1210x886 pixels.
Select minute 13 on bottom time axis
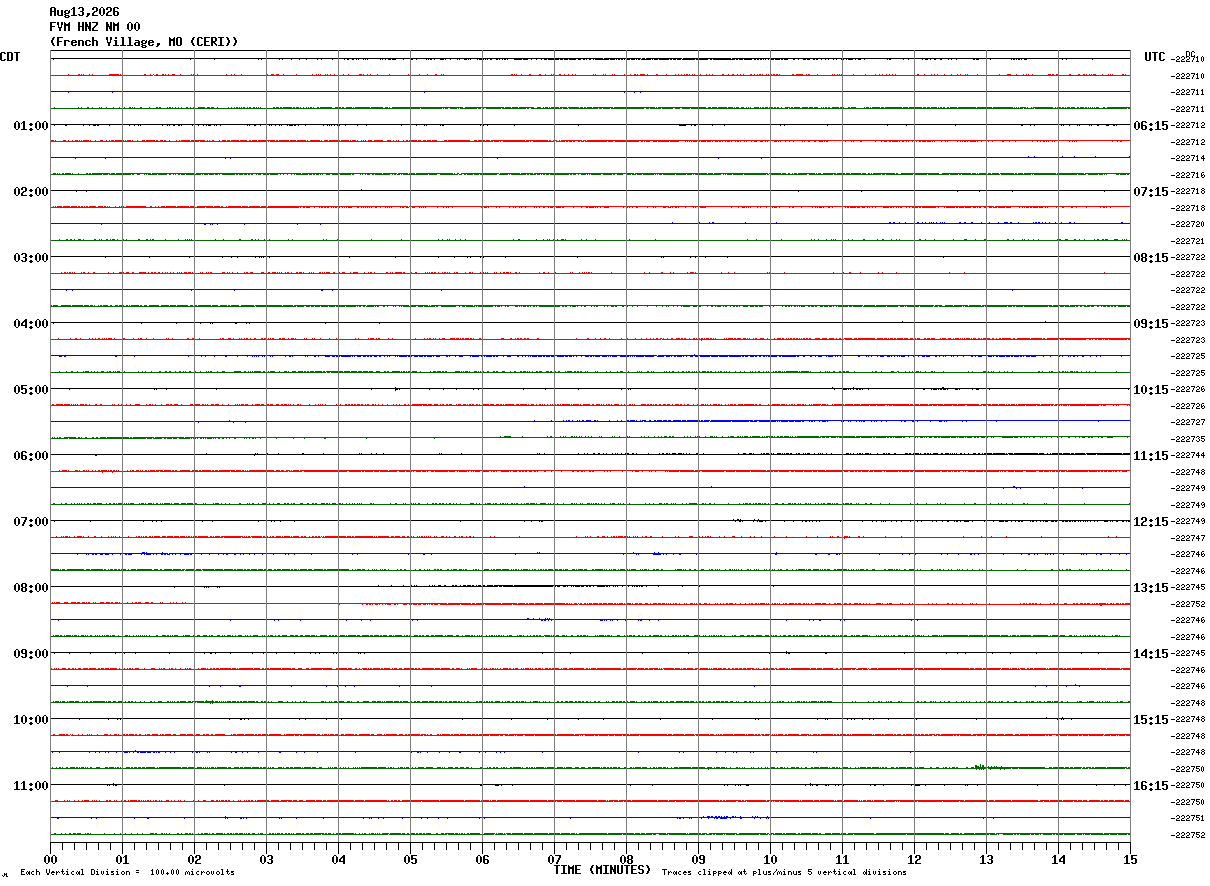click(986, 859)
